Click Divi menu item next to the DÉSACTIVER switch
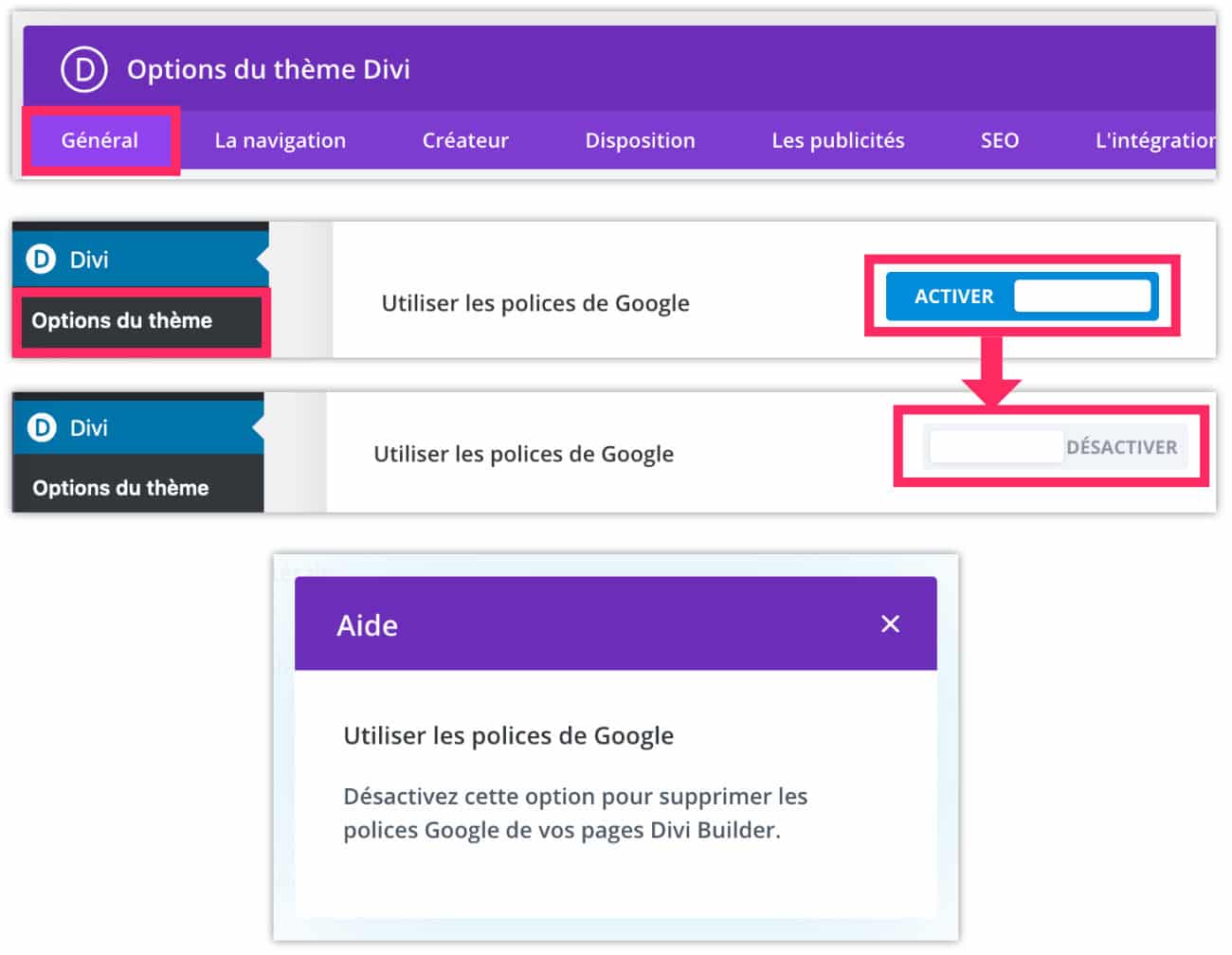The width and height of the screenshot is (1232, 955). pos(138,427)
